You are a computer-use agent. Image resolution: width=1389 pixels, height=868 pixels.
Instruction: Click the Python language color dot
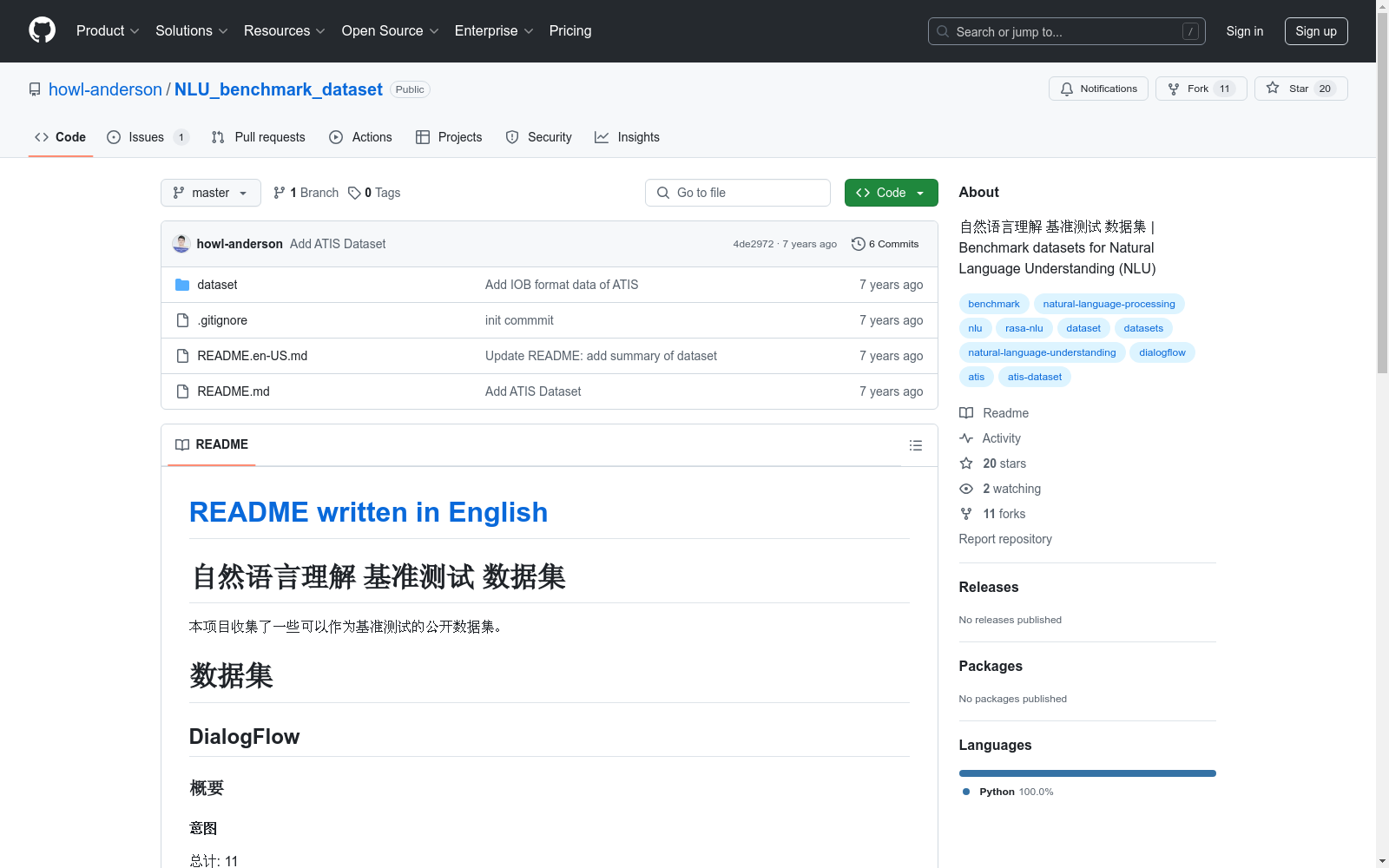point(966,792)
